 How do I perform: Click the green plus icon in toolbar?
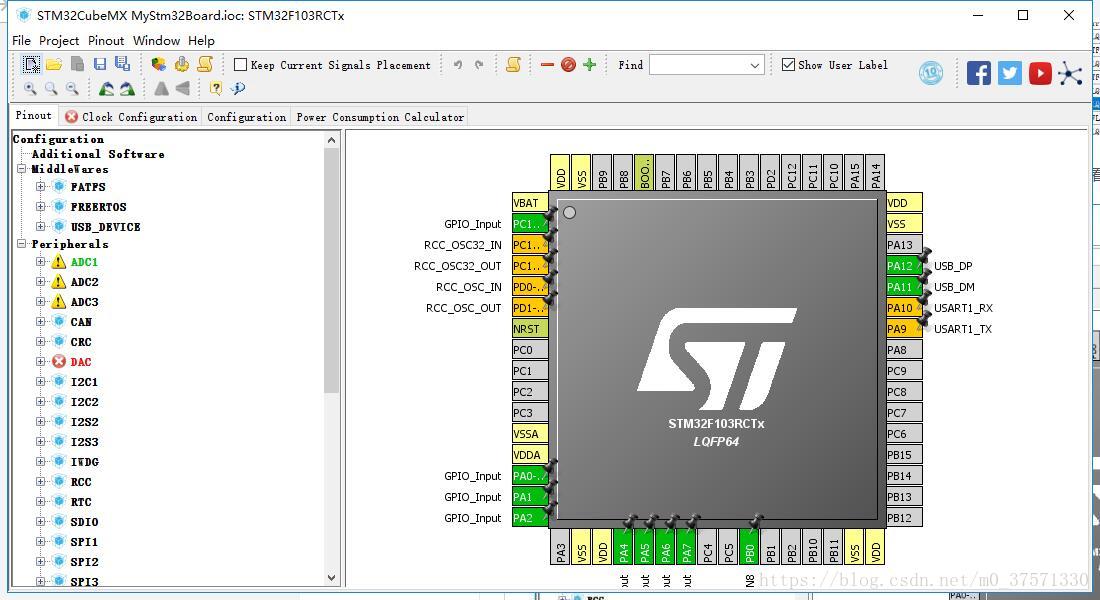pos(589,65)
